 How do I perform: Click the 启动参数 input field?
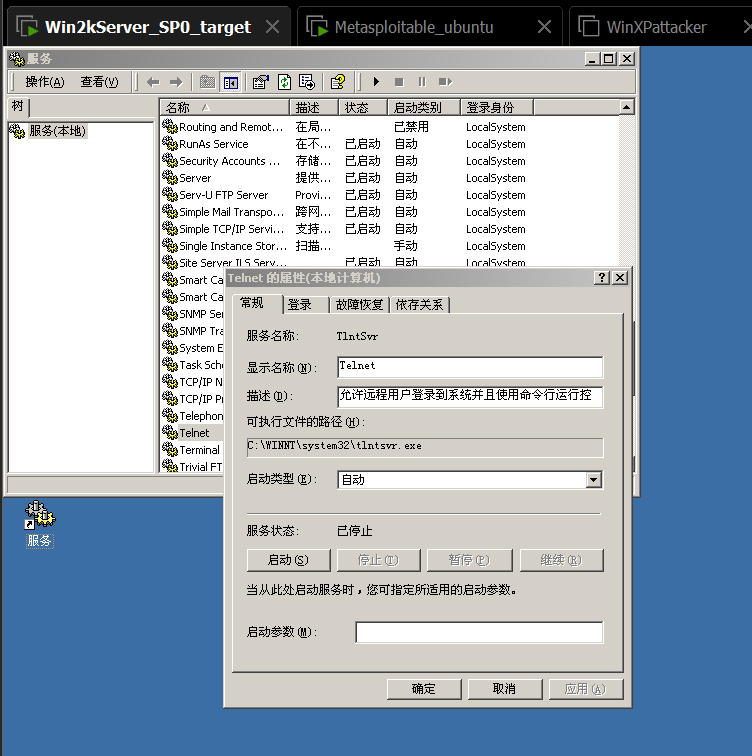[479, 632]
